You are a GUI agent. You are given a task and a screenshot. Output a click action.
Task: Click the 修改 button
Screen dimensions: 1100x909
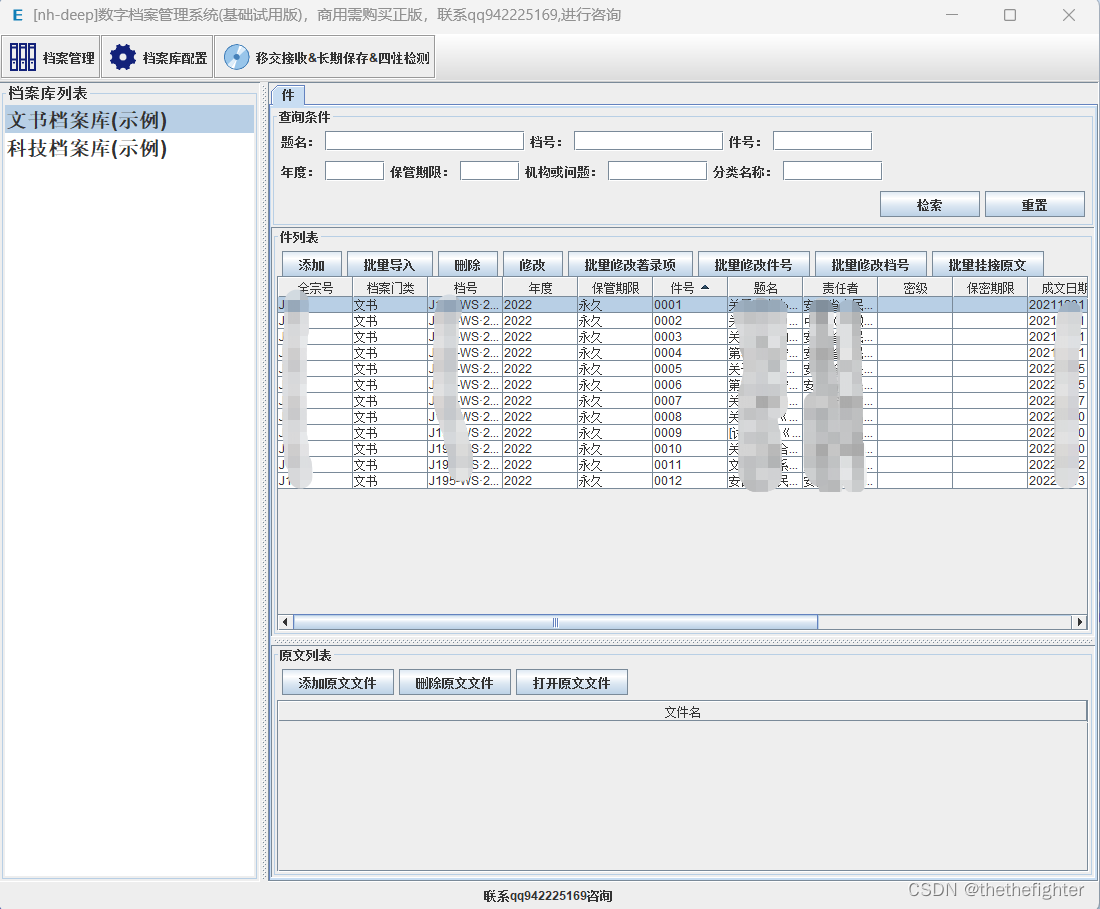[x=532, y=264]
